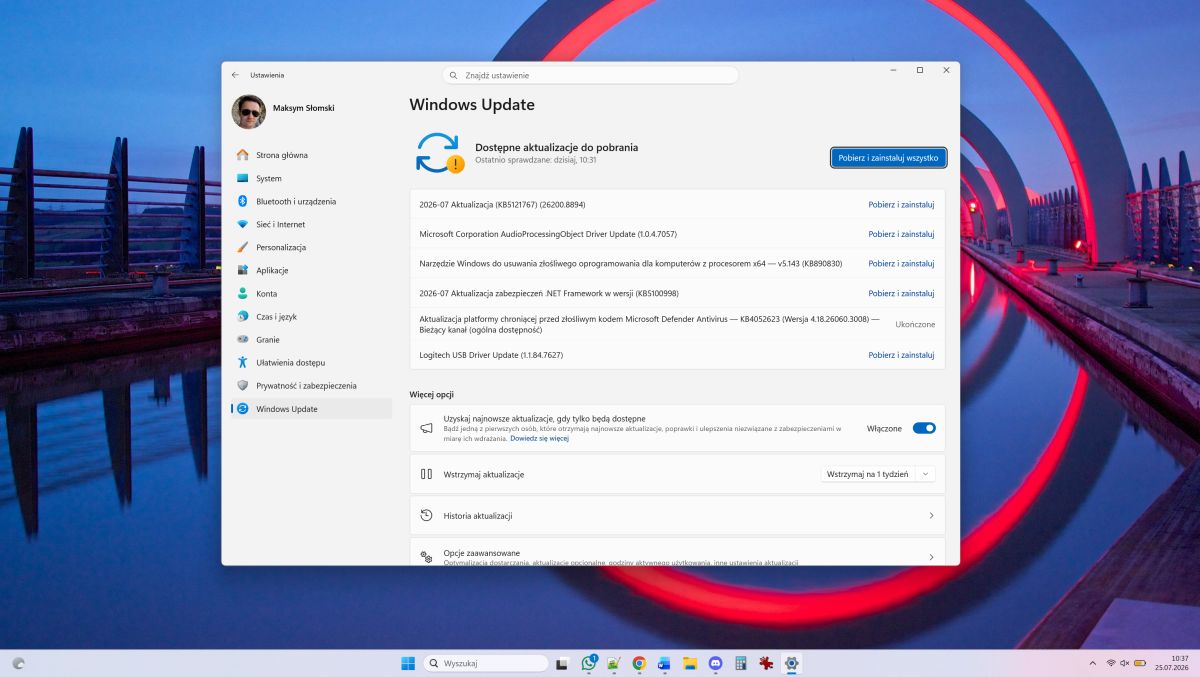Open Historia aktualizacji

click(x=677, y=516)
